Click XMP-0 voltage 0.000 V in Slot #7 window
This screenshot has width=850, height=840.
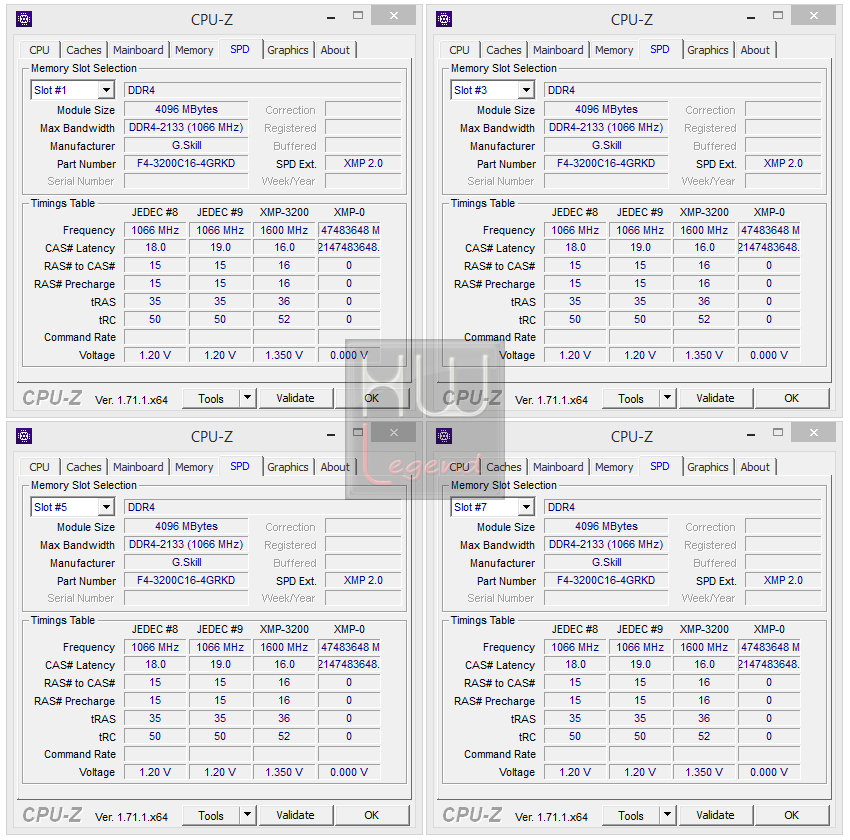pyautogui.click(x=769, y=772)
